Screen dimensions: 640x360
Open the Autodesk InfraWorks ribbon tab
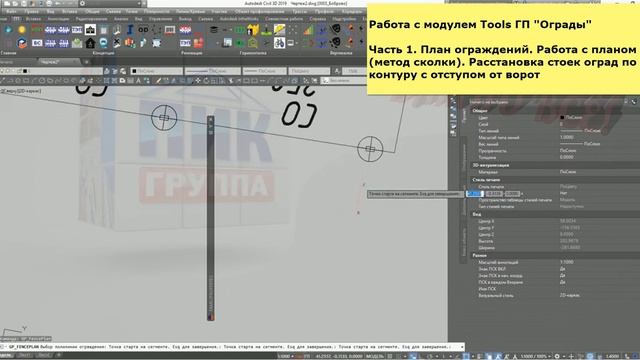(239, 19)
